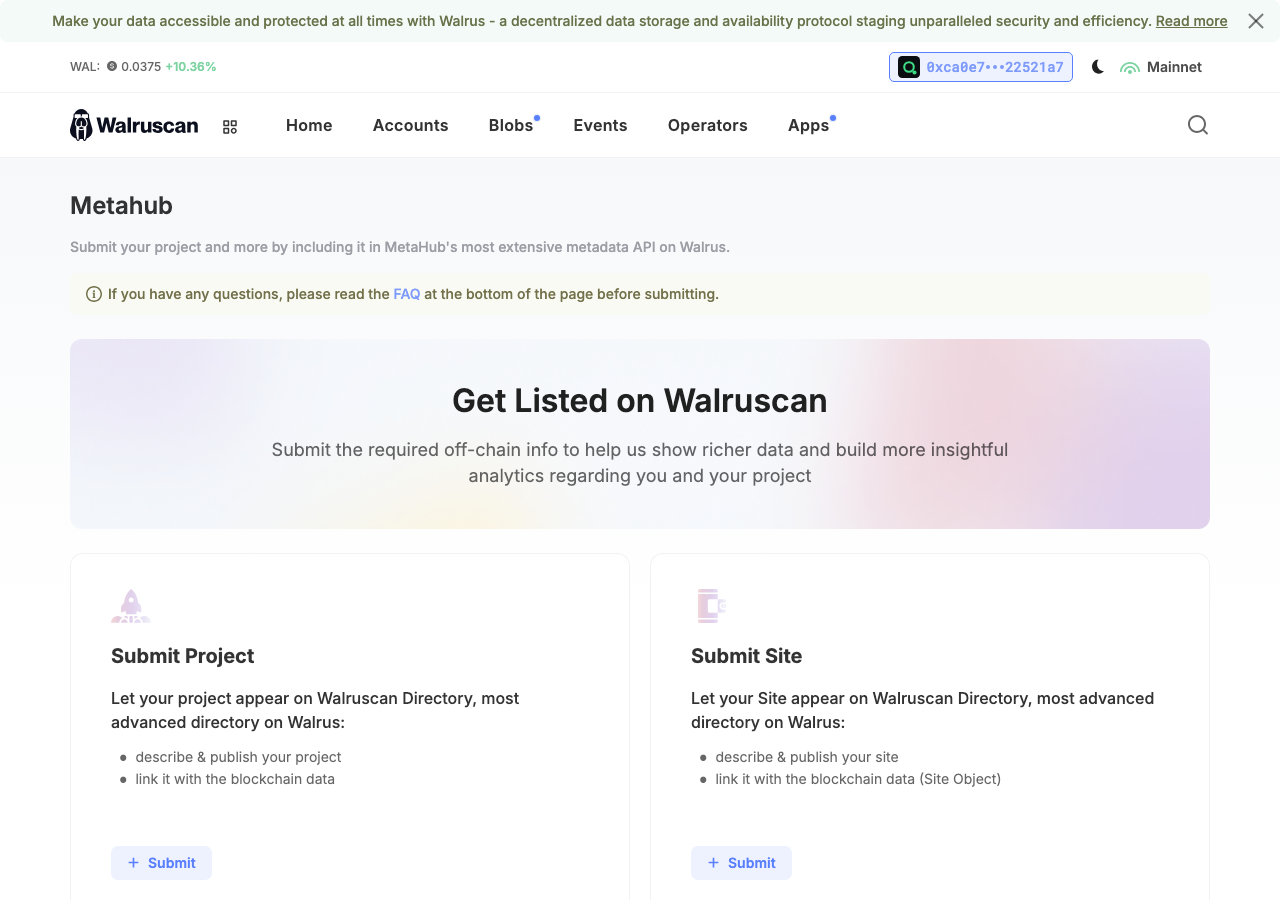Click the connected wallet avatar icon
Screen dimensions: 1280x900
[908, 67]
